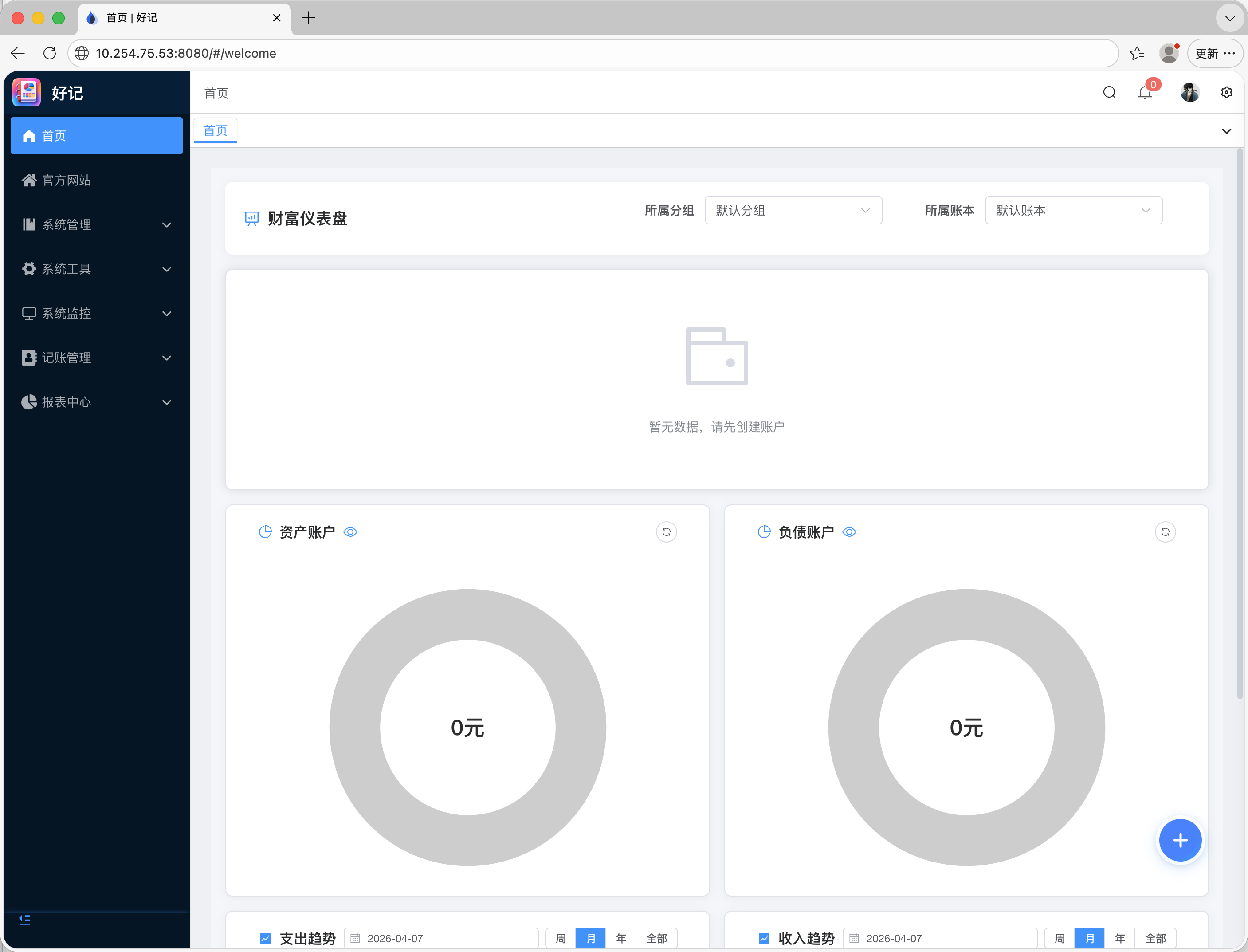Click the blue floating plus button

pos(1180,840)
